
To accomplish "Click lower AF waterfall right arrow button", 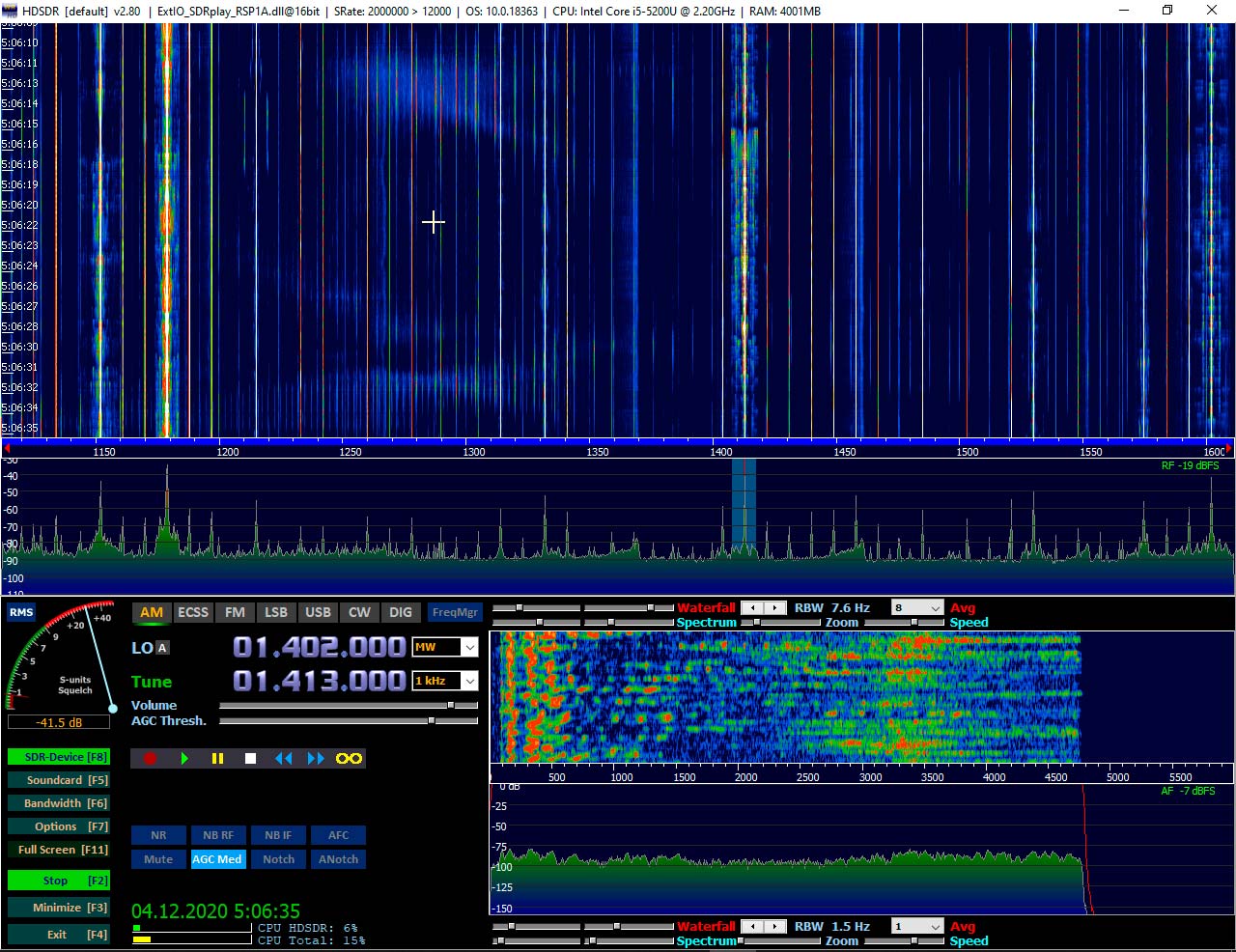I will coord(775,927).
